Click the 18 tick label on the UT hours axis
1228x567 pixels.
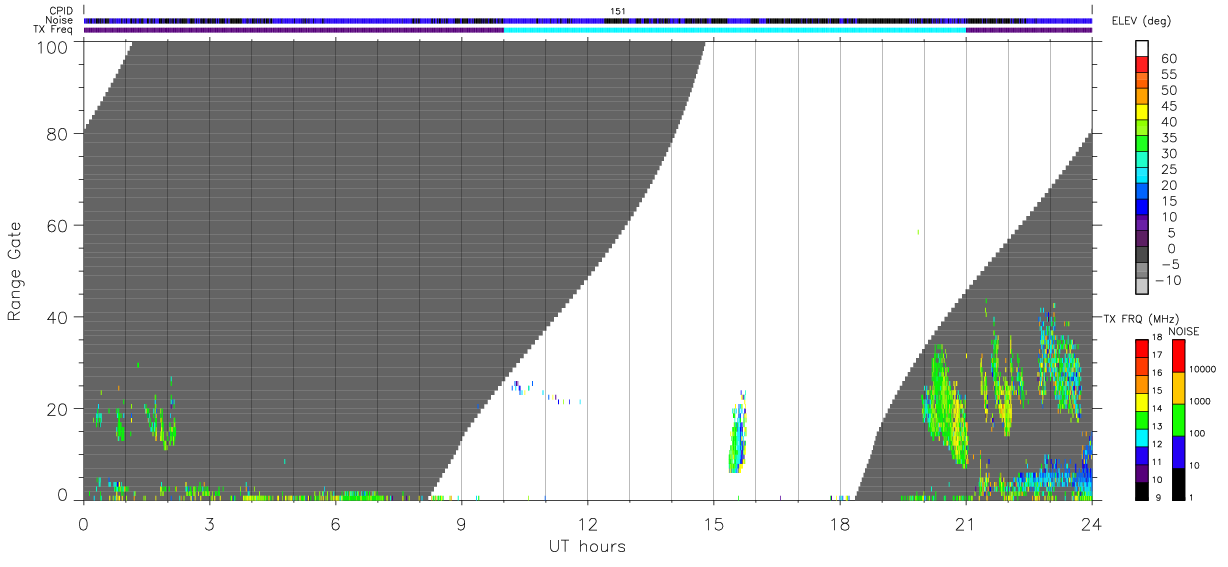click(840, 523)
